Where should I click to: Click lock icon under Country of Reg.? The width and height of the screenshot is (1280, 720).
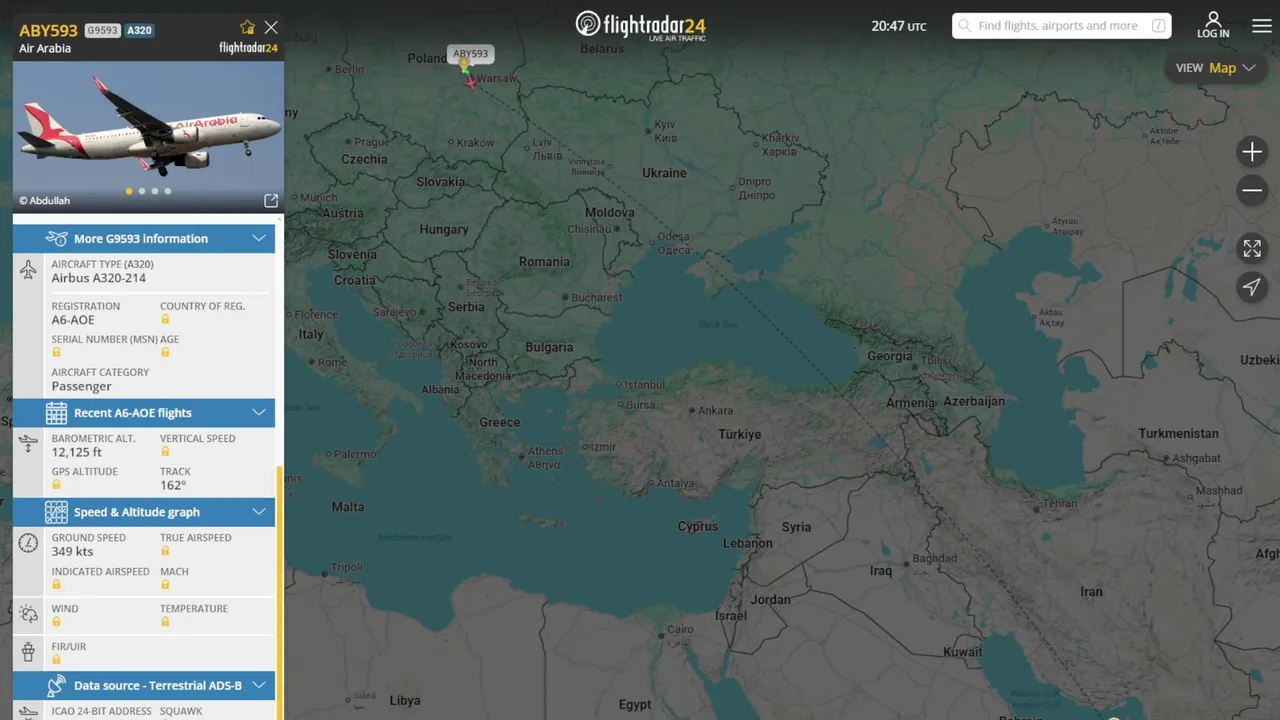pyautogui.click(x=165, y=319)
